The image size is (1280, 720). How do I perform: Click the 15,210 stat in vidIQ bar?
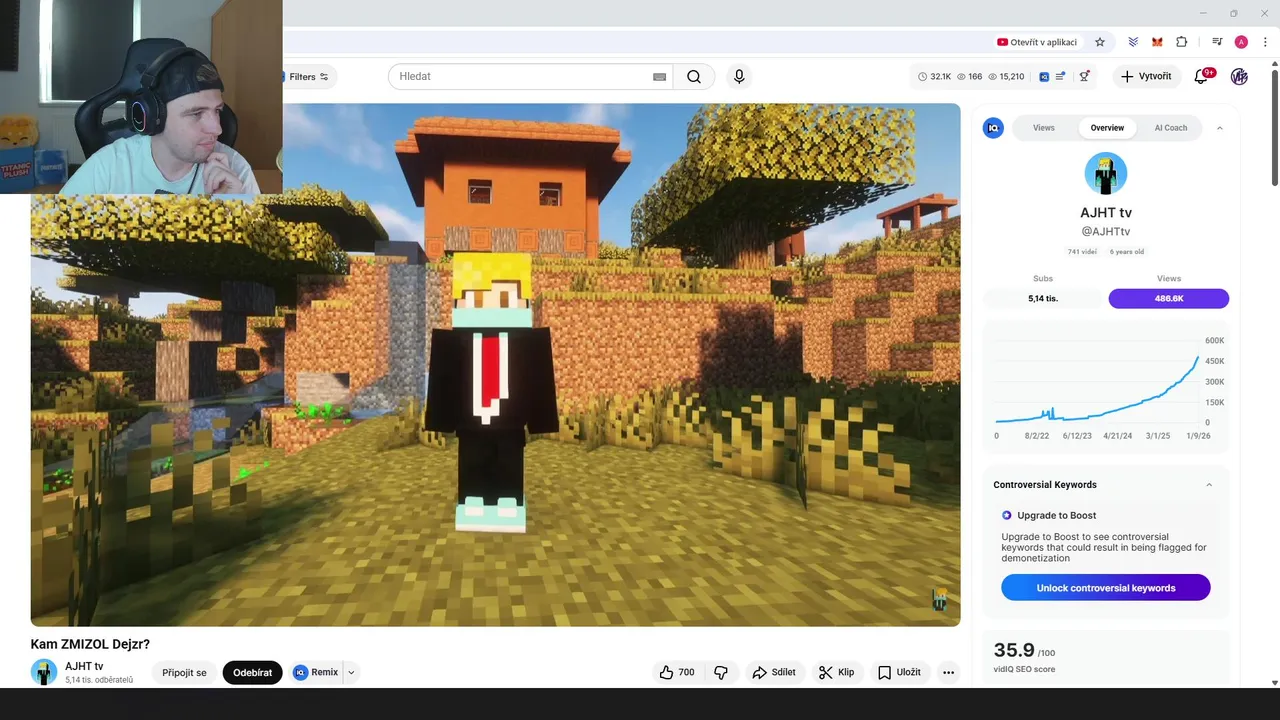(x=1006, y=77)
